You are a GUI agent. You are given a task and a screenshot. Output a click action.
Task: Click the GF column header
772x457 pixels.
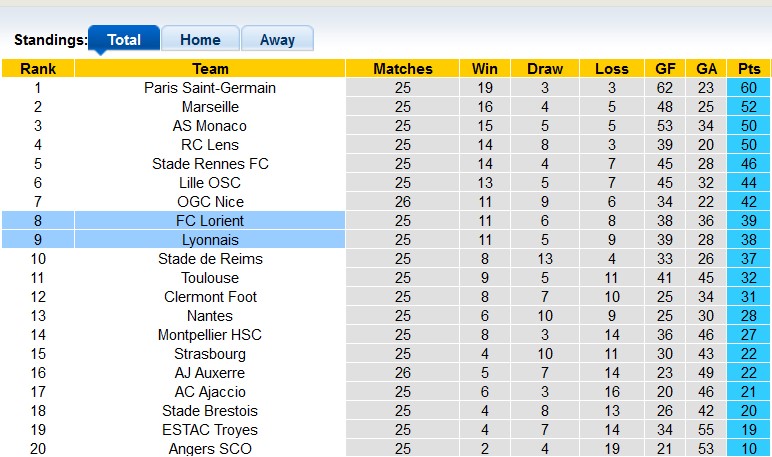click(665, 69)
